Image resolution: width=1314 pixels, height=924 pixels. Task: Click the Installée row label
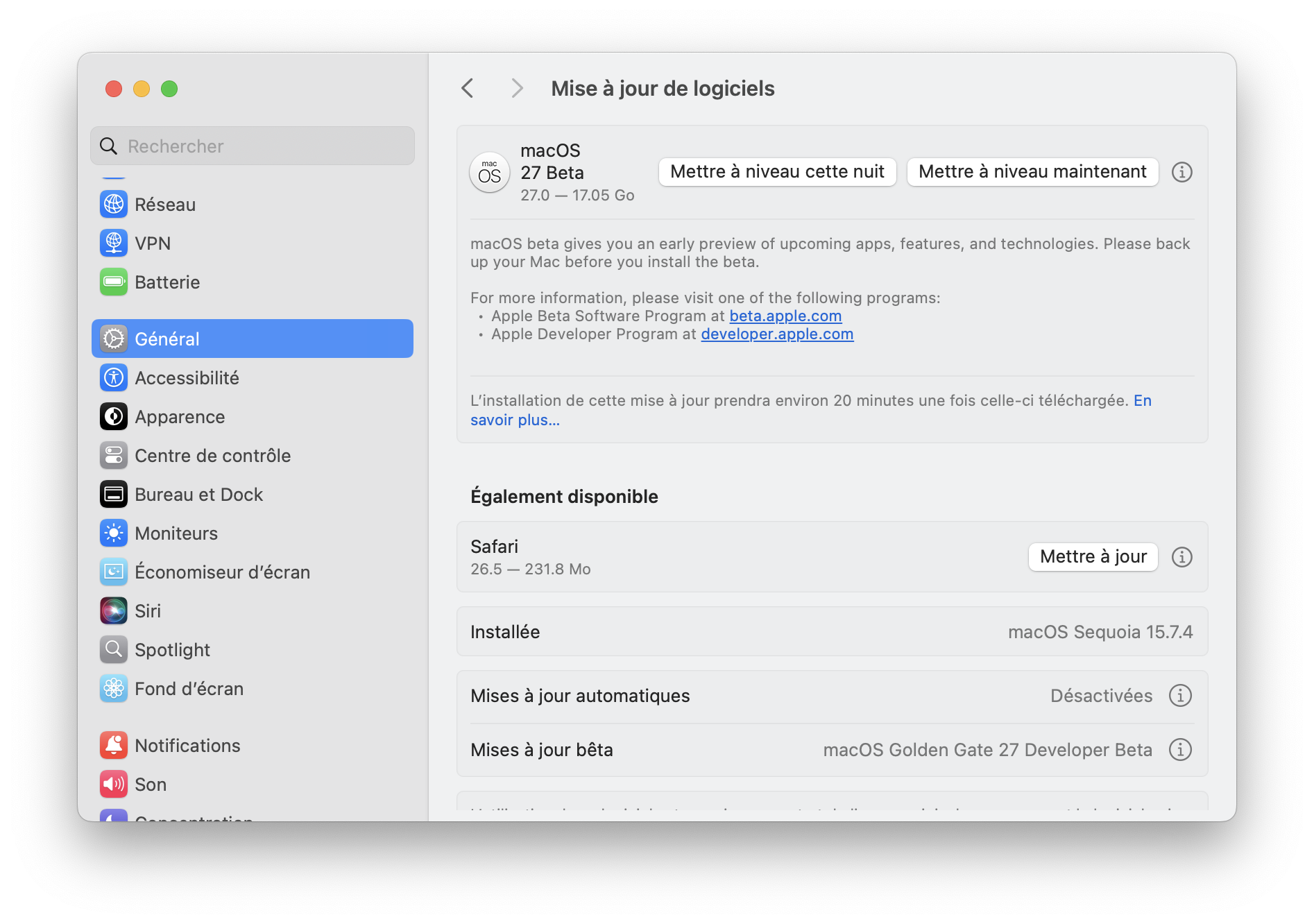505,632
